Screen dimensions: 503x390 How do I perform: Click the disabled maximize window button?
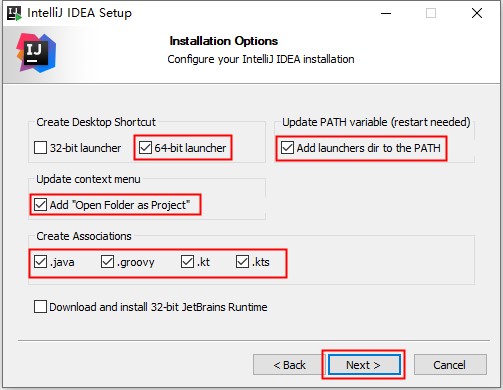click(x=431, y=13)
